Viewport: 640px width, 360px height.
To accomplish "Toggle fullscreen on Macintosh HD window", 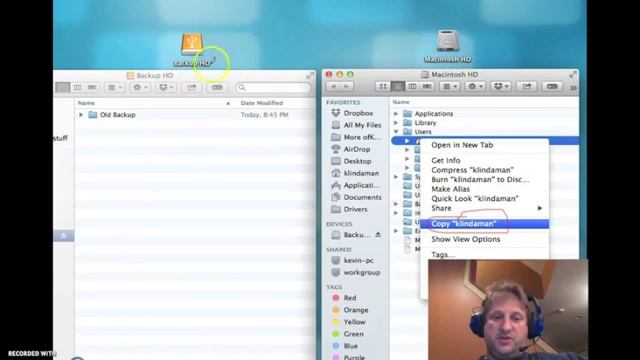I will pos(573,74).
